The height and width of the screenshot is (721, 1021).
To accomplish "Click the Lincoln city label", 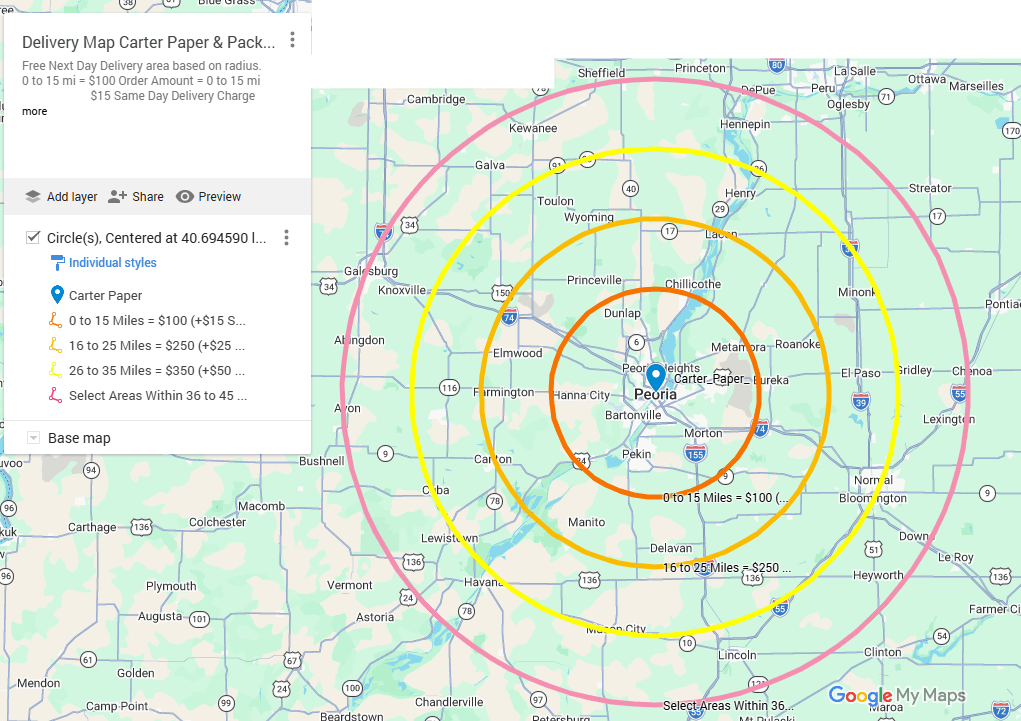I will pyautogui.click(x=737, y=655).
